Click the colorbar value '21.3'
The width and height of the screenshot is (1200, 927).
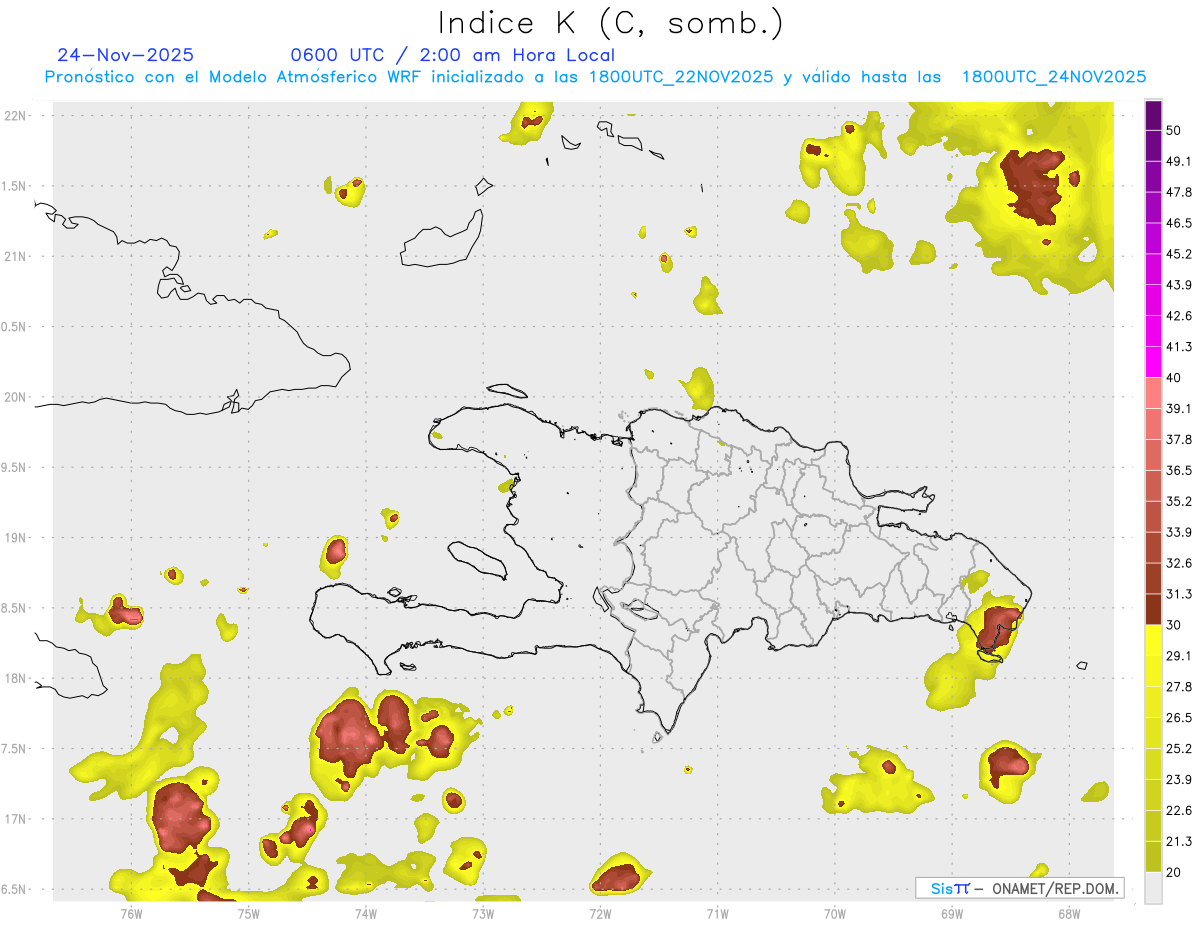[x=1179, y=842]
